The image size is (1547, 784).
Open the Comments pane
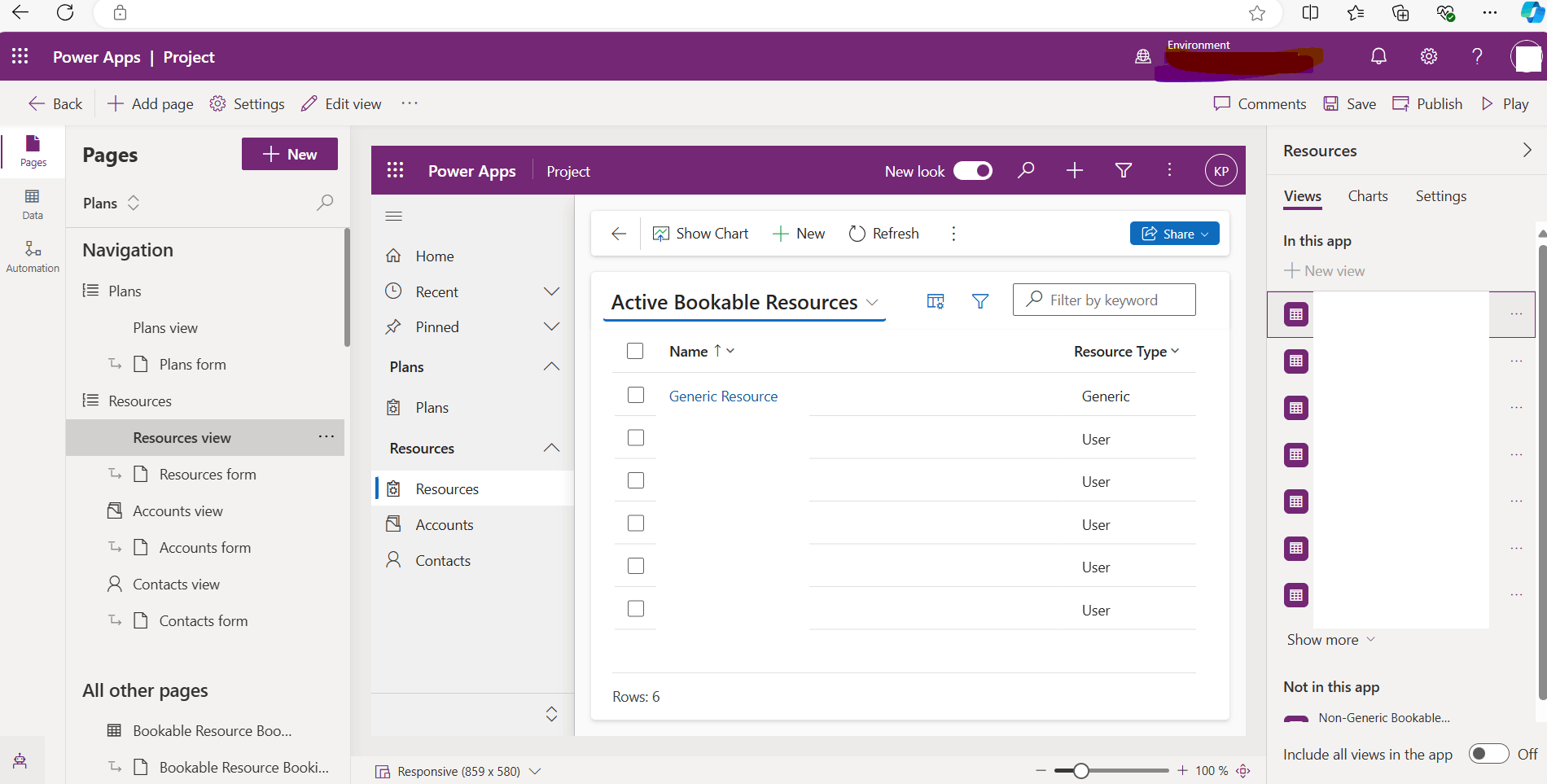[x=1260, y=103]
